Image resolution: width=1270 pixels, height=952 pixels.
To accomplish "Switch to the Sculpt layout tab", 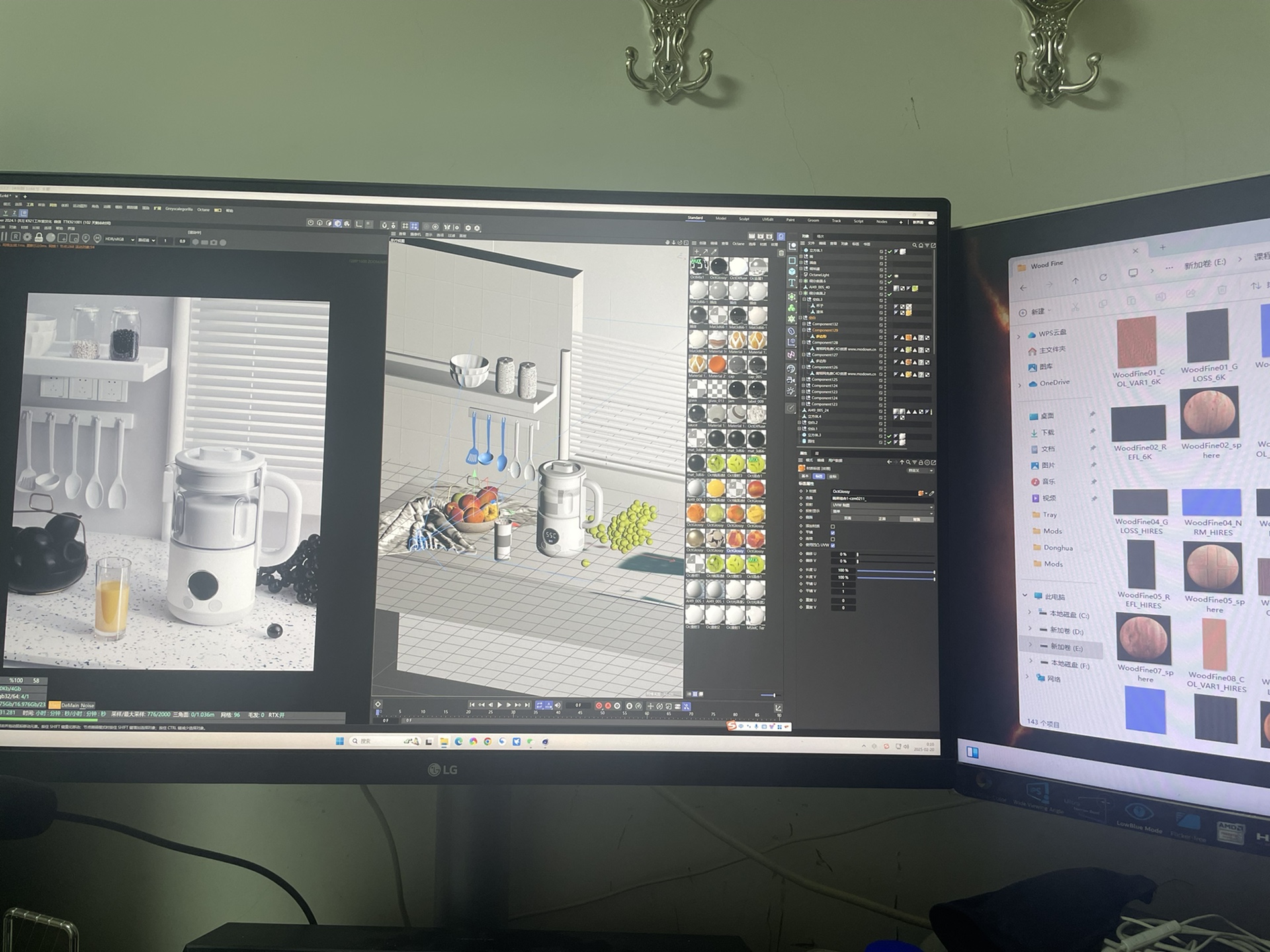I will [744, 219].
